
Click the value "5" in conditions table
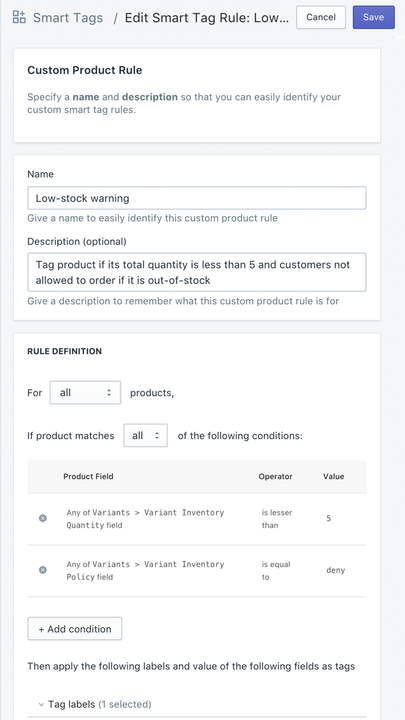click(329, 519)
